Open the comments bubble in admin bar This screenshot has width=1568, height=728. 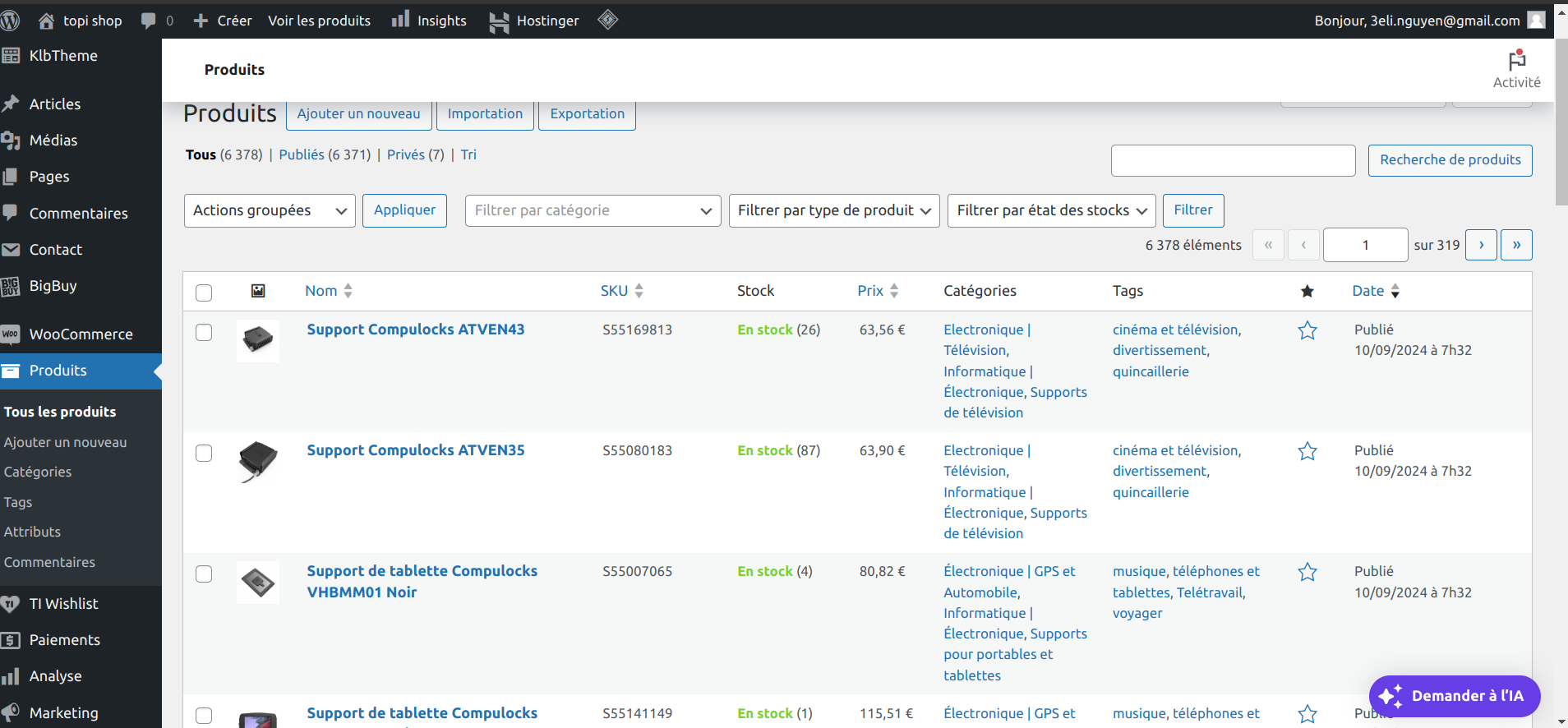pyautogui.click(x=149, y=21)
